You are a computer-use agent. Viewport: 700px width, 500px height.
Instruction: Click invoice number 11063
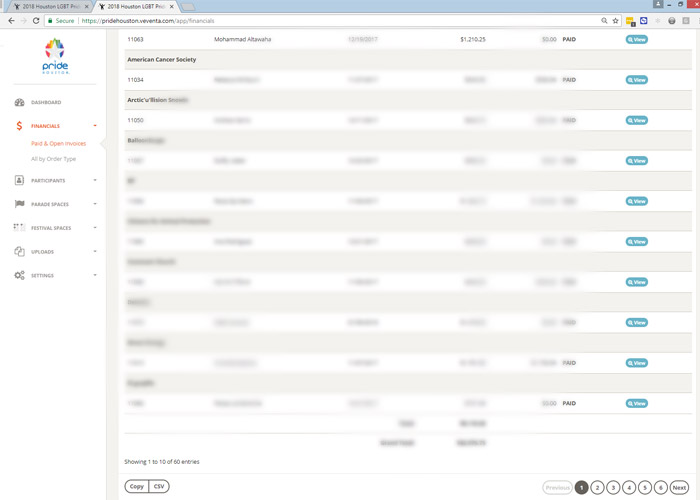tap(136, 39)
